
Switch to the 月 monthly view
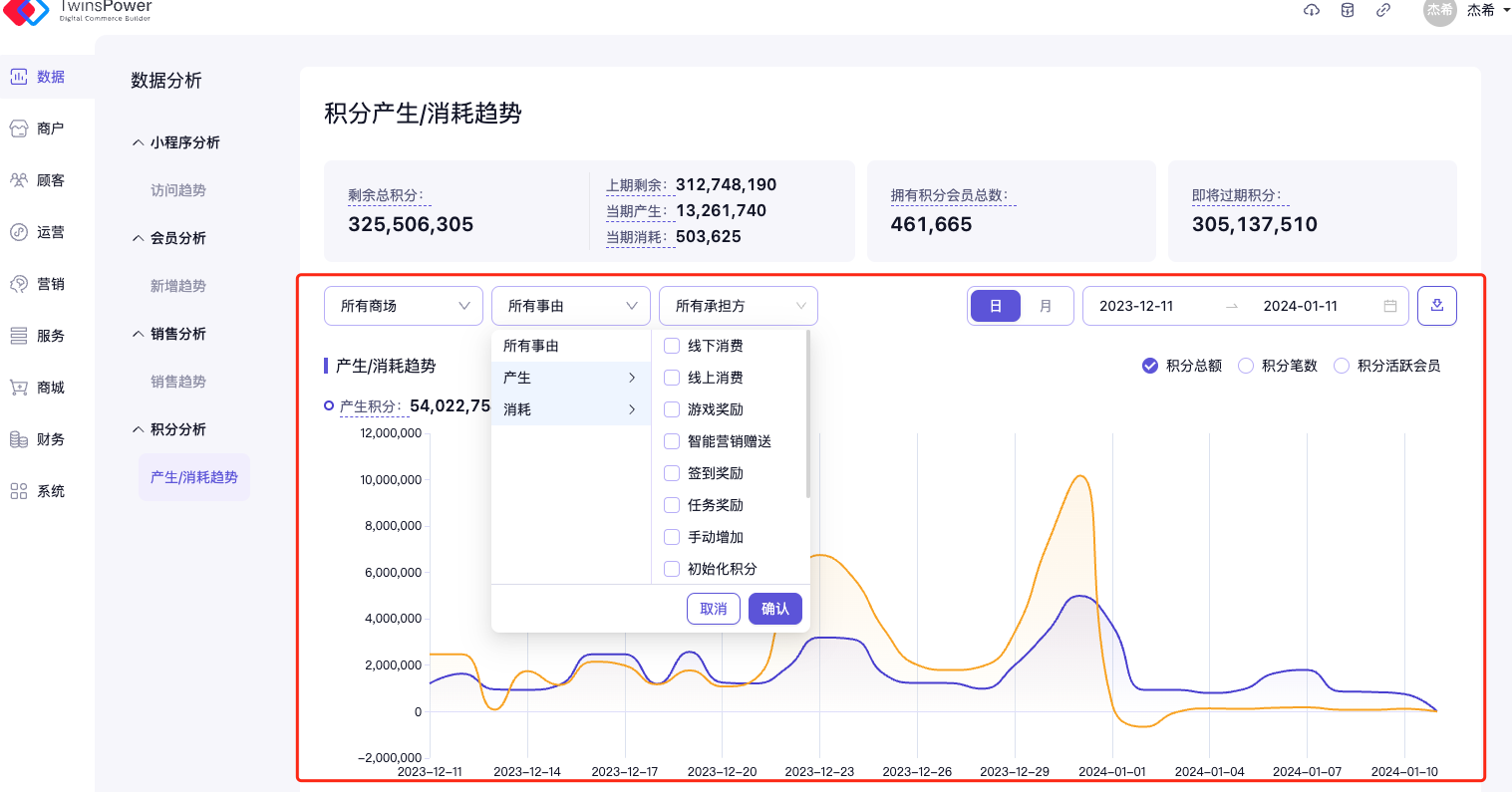pos(1046,306)
